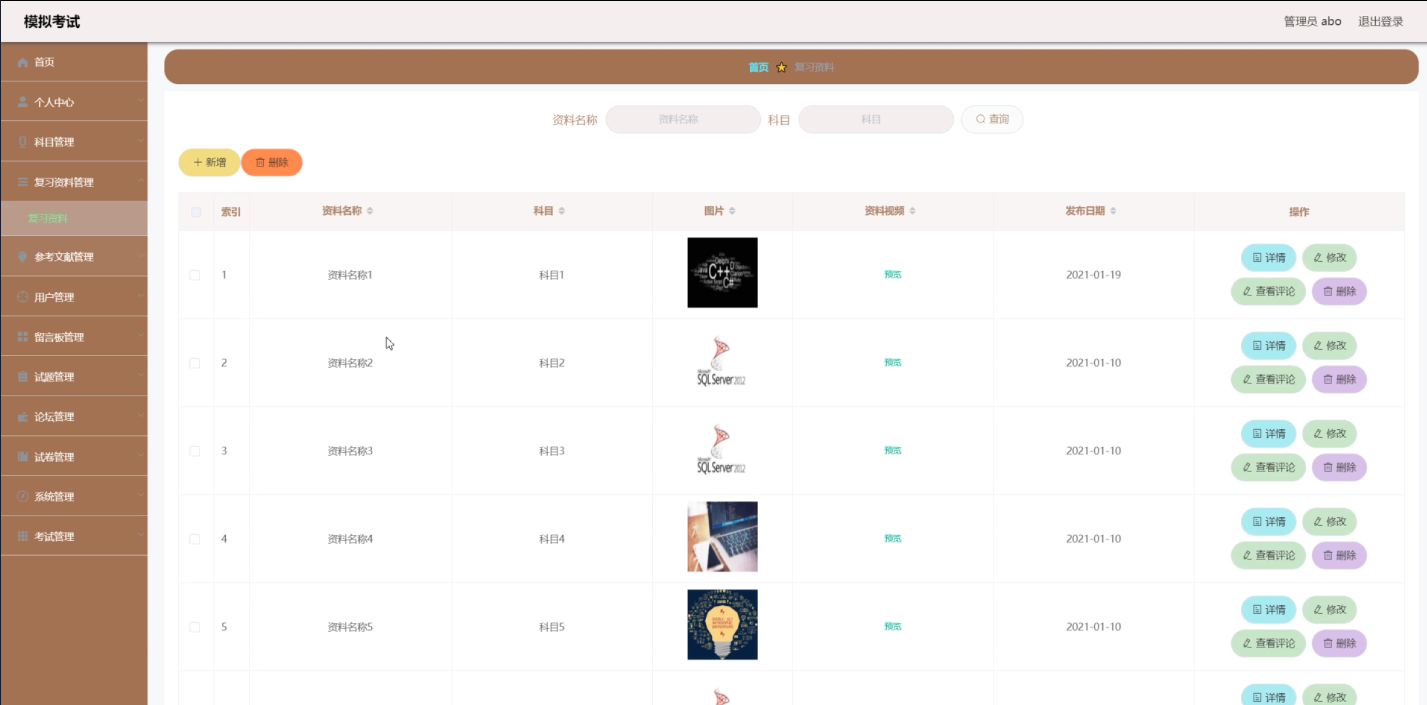Focus the 科目 search input field
The height and width of the screenshot is (705, 1427).
coord(875,119)
